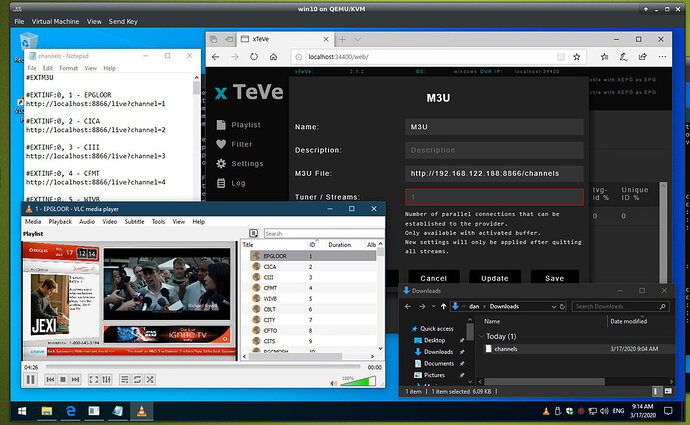Open VLC extended settings button
The width and height of the screenshot is (690, 425).
point(106,379)
